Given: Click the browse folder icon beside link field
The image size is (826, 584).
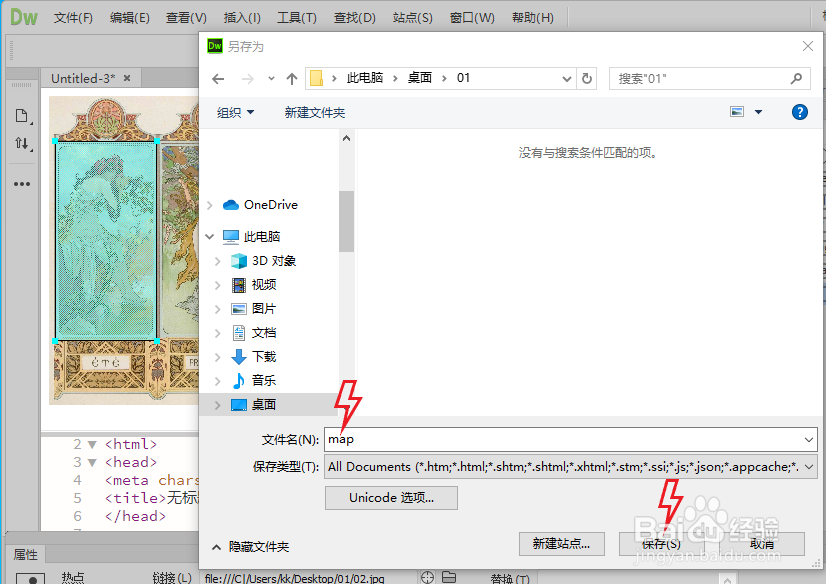Looking at the screenshot, I should [449, 577].
